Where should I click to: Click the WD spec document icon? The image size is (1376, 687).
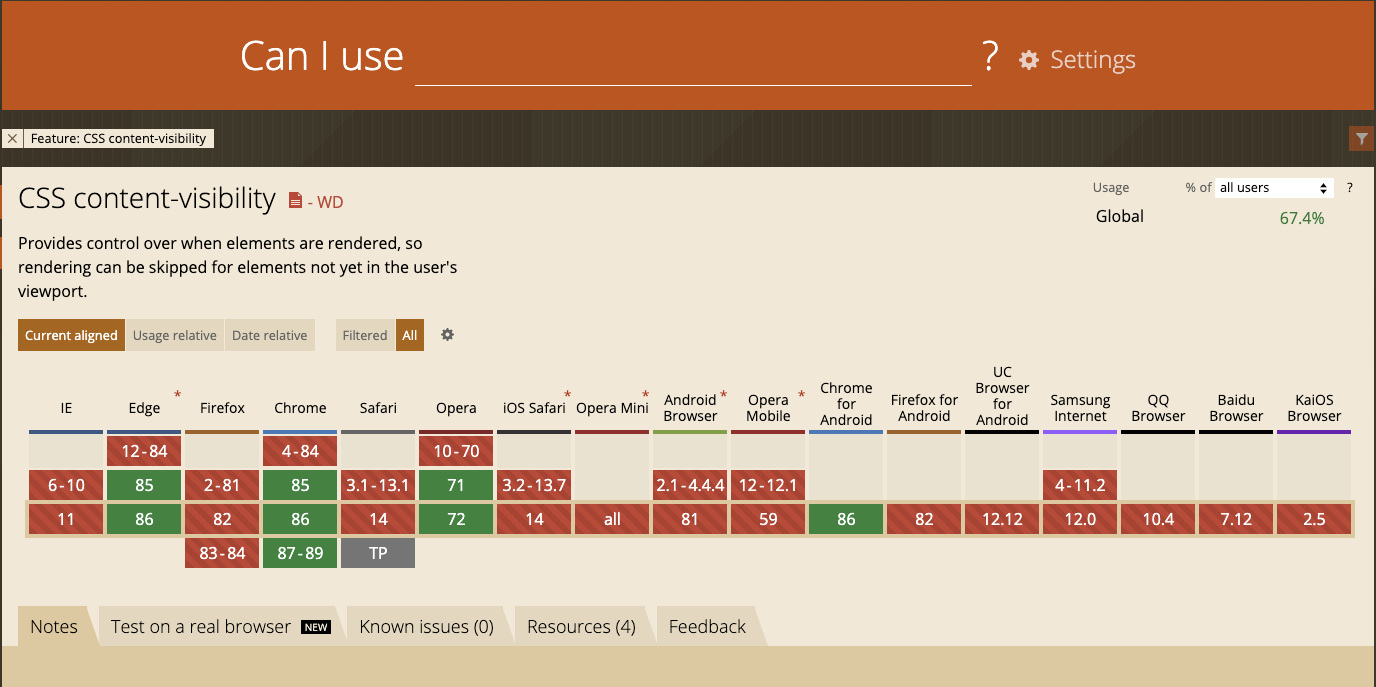(295, 201)
